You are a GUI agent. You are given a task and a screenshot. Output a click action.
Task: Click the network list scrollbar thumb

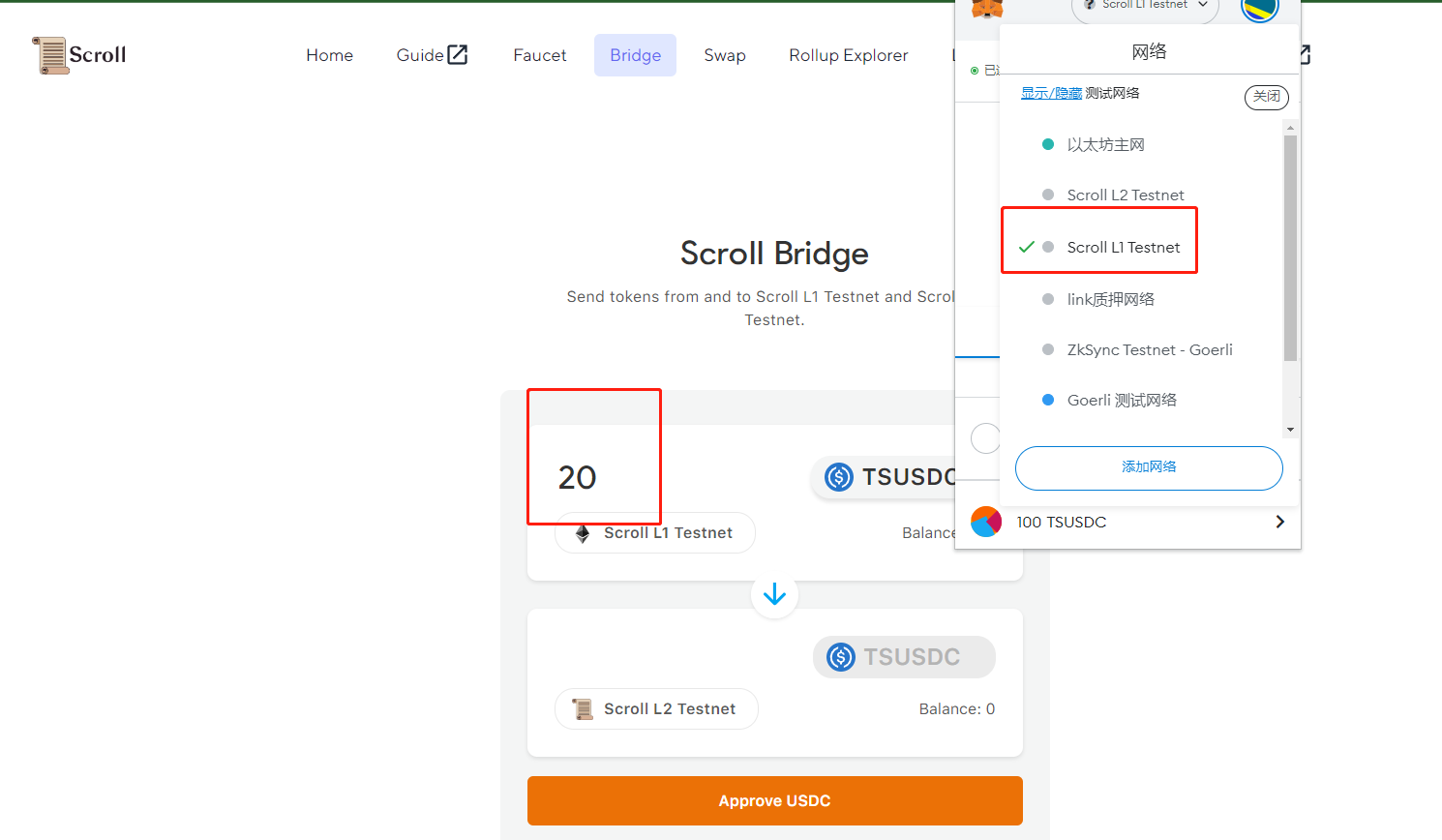1290,248
